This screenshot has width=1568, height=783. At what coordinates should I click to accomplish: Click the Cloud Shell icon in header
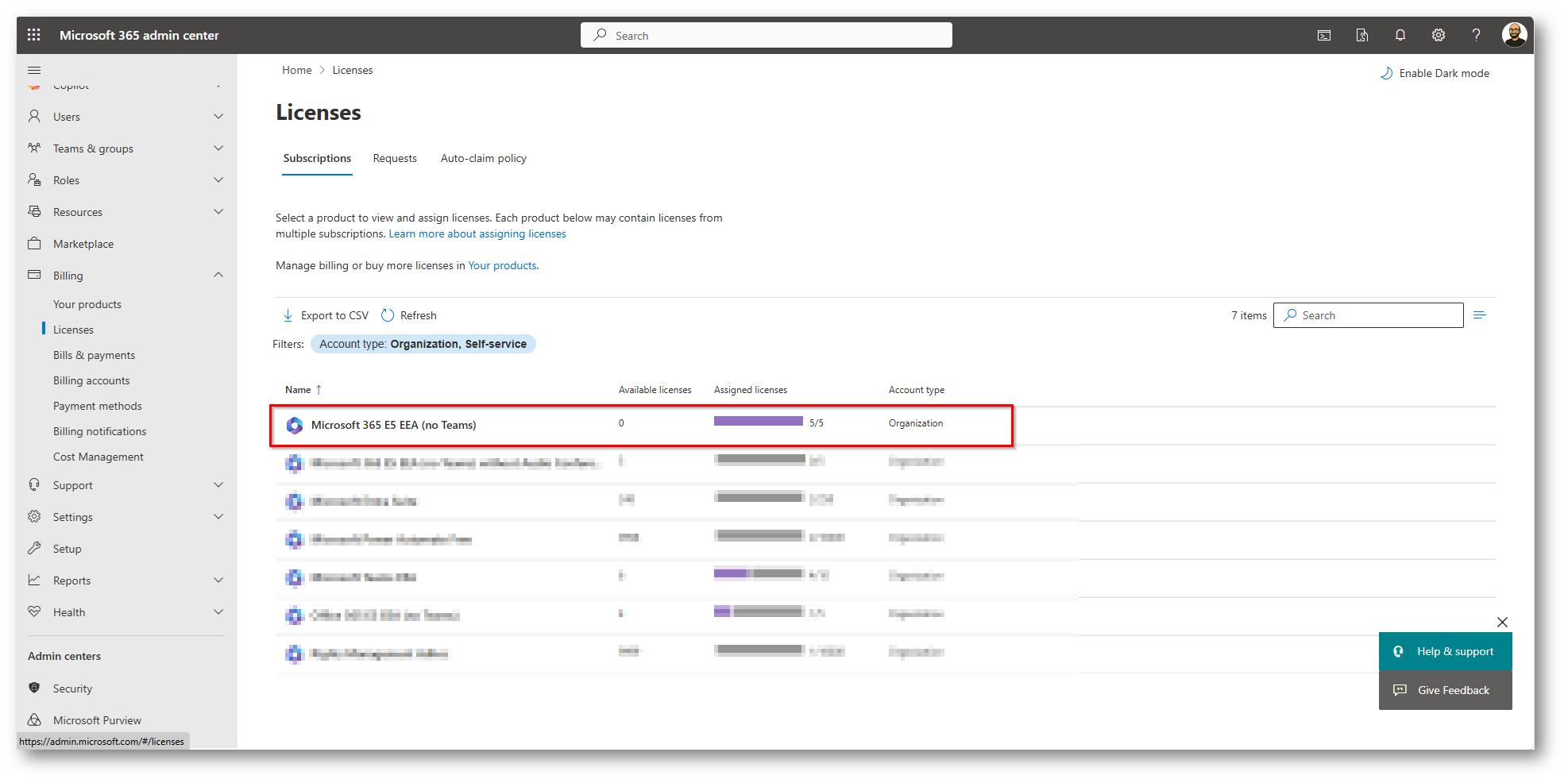1324,35
